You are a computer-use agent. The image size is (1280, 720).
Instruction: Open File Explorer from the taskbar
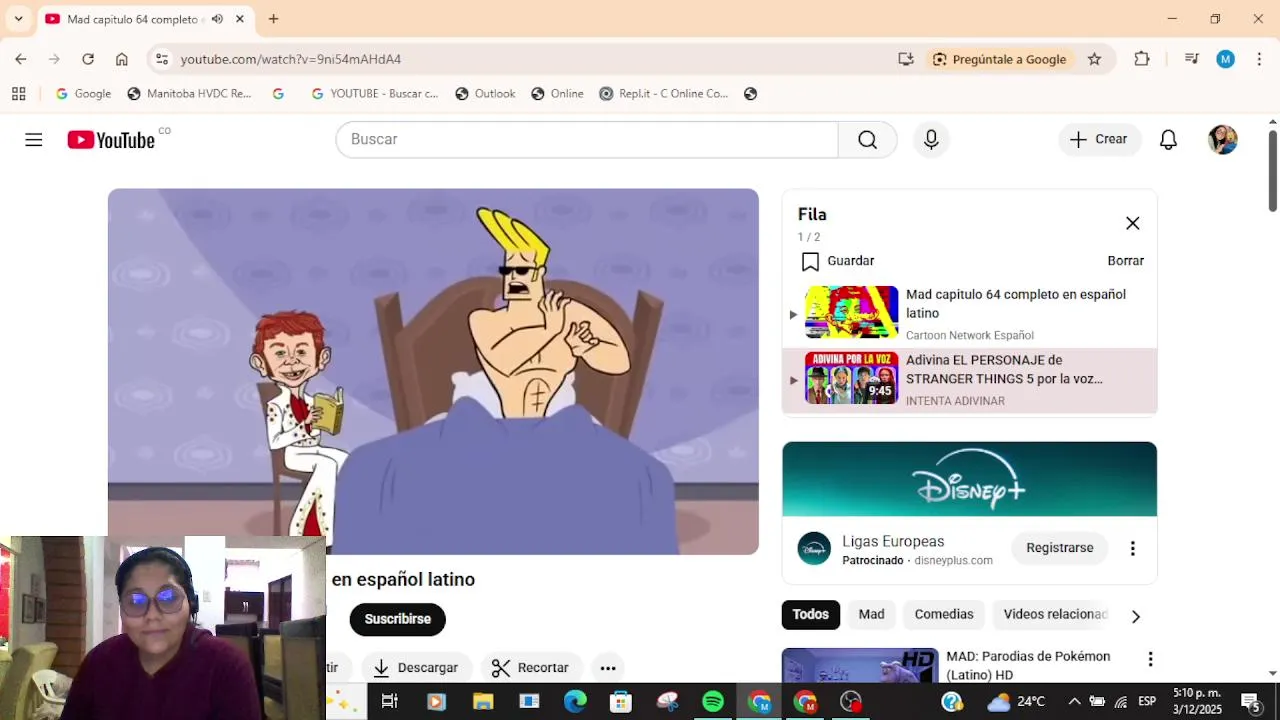pos(483,702)
